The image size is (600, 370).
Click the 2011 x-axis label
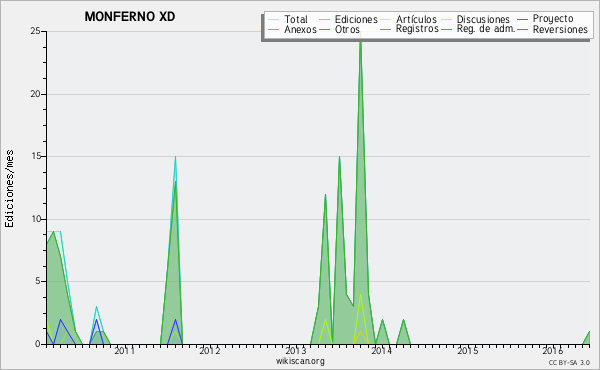[x=124, y=350]
